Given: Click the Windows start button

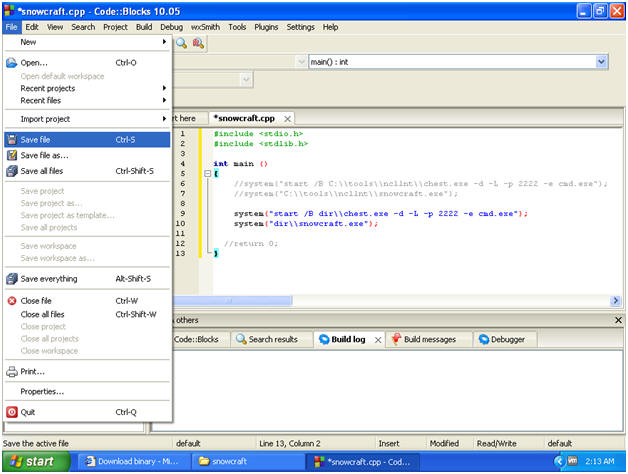Looking at the screenshot, I should [x=36, y=461].
